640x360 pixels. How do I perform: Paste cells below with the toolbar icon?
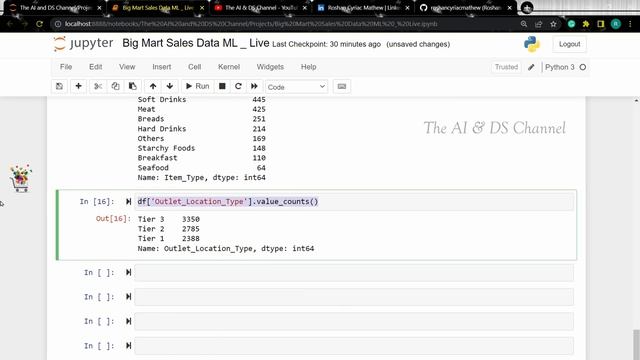pos(133,86)
